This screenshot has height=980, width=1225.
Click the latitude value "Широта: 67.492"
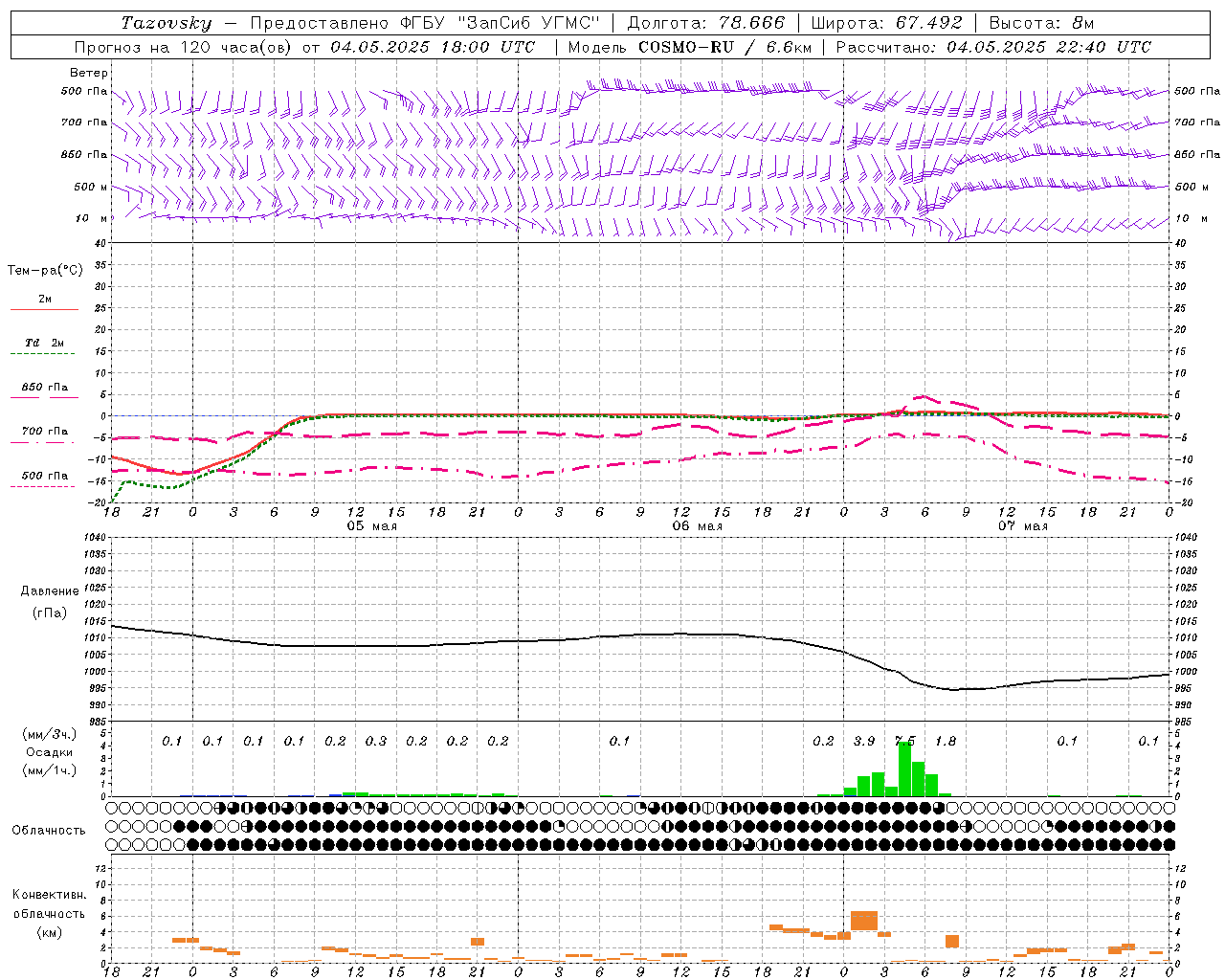tap(886, 23)
